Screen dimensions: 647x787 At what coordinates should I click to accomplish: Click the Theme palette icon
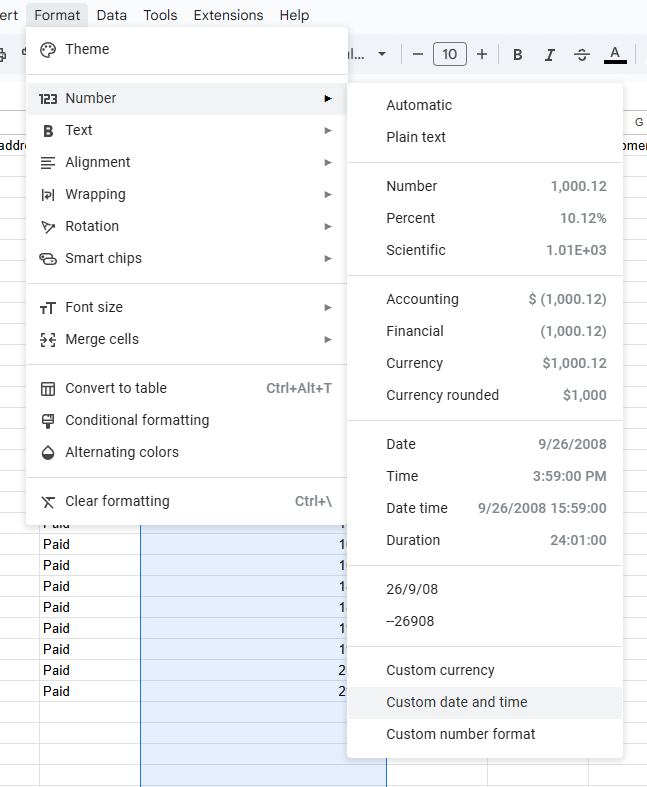pos(48,50)
